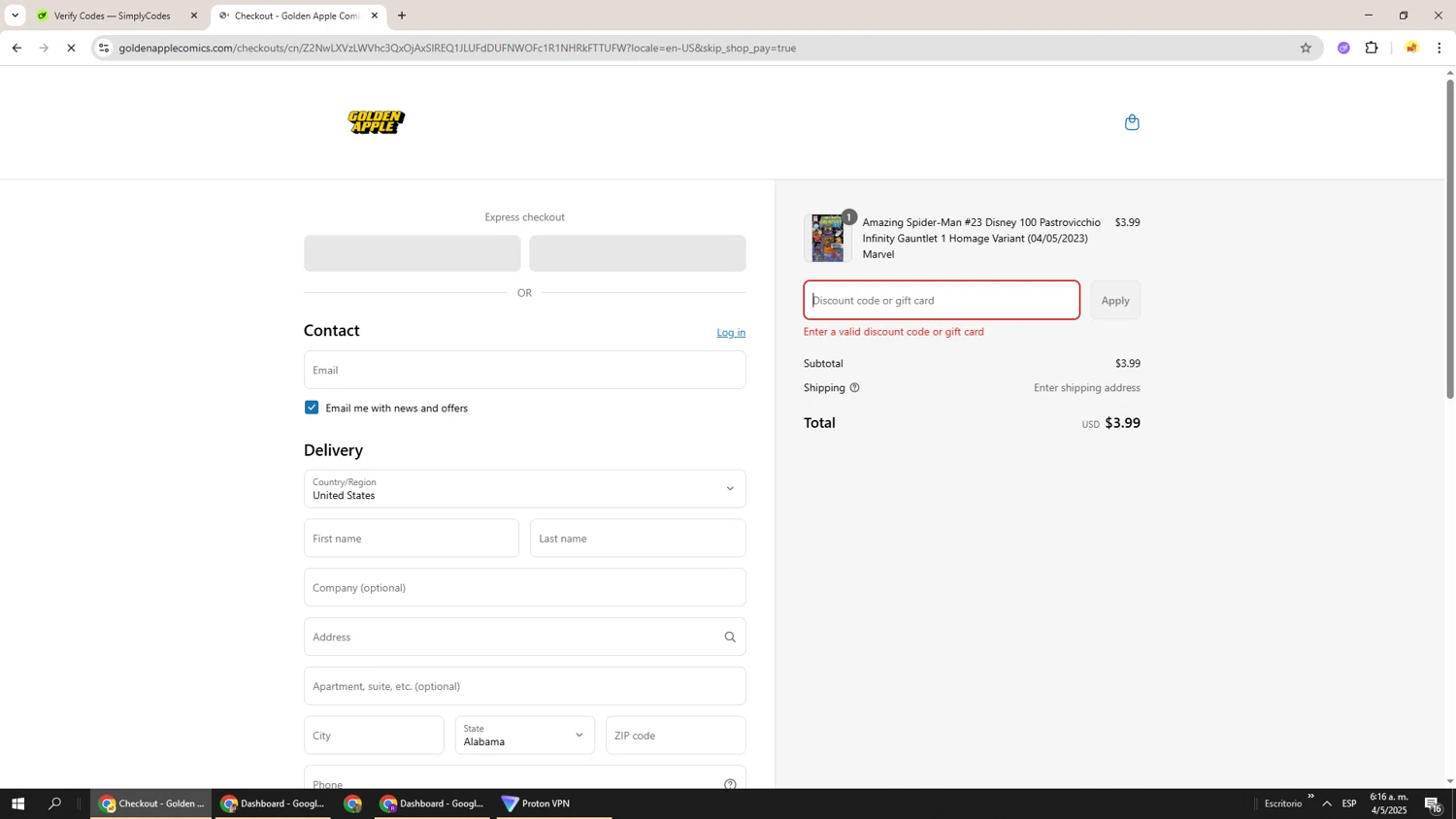1456x819 pixels.
Task: Open the Chrome profile avatar icon
Action: coord(1411,48)
